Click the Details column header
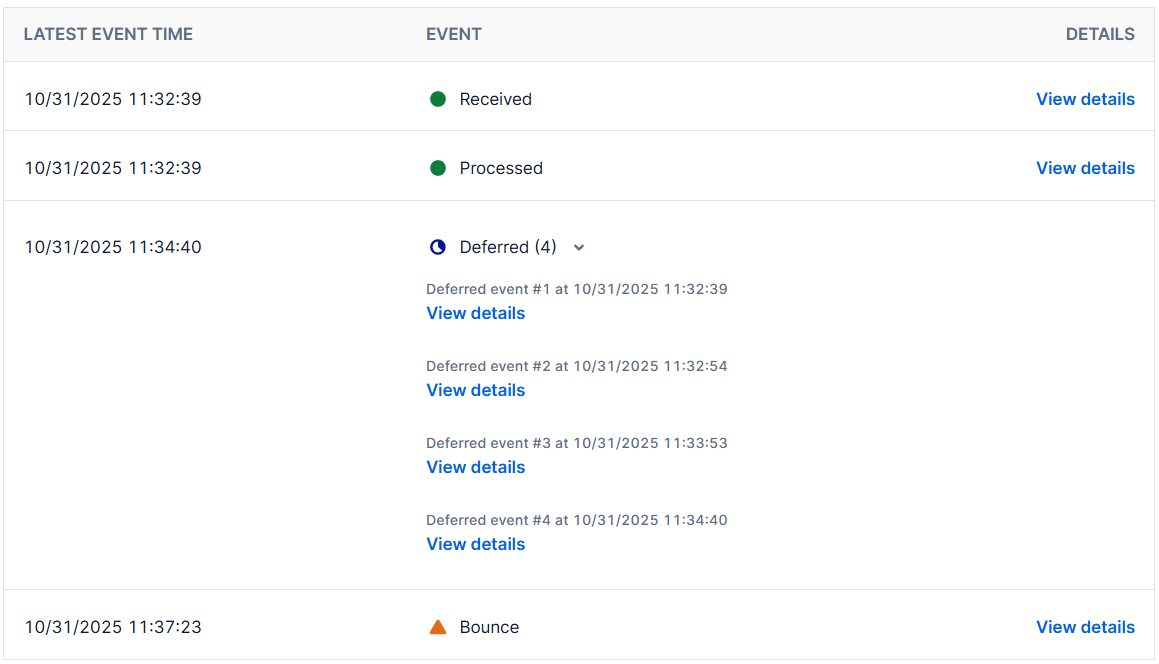 coord(1100,34)
